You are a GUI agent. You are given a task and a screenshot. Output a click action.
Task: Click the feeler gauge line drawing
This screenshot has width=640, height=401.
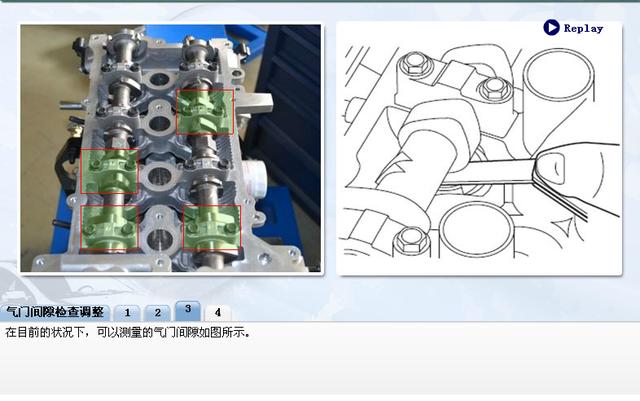pyautogui.click(x=479, y=148)
